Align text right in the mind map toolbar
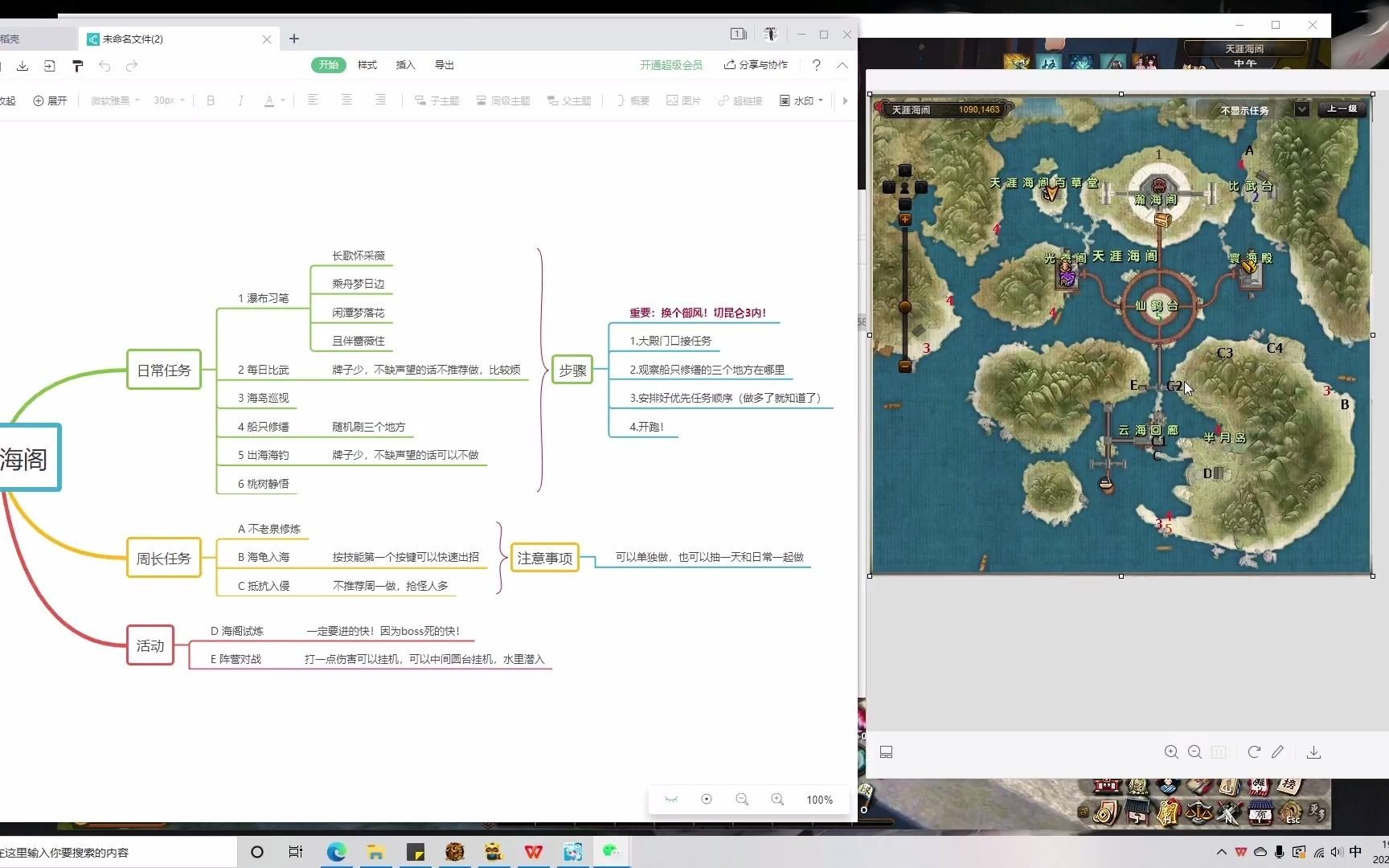 tap(380, 100)
